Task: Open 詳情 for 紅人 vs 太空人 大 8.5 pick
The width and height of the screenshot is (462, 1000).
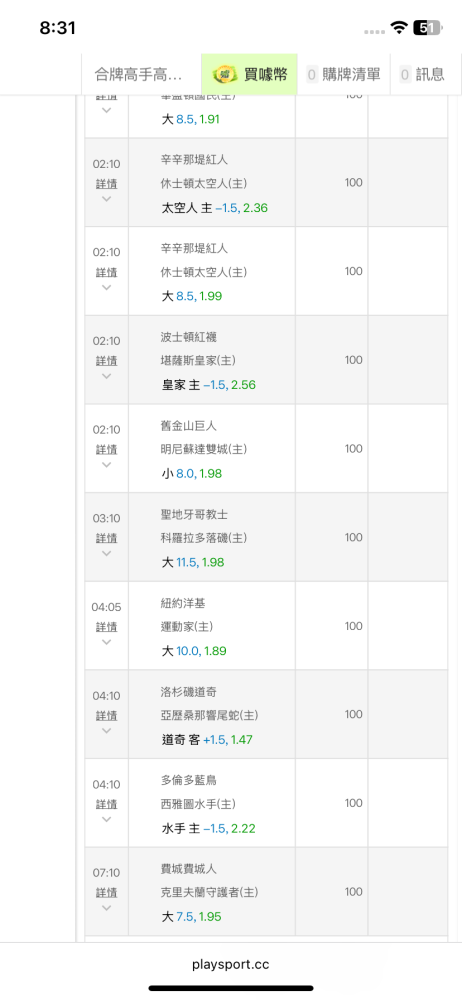Action: 107,272
